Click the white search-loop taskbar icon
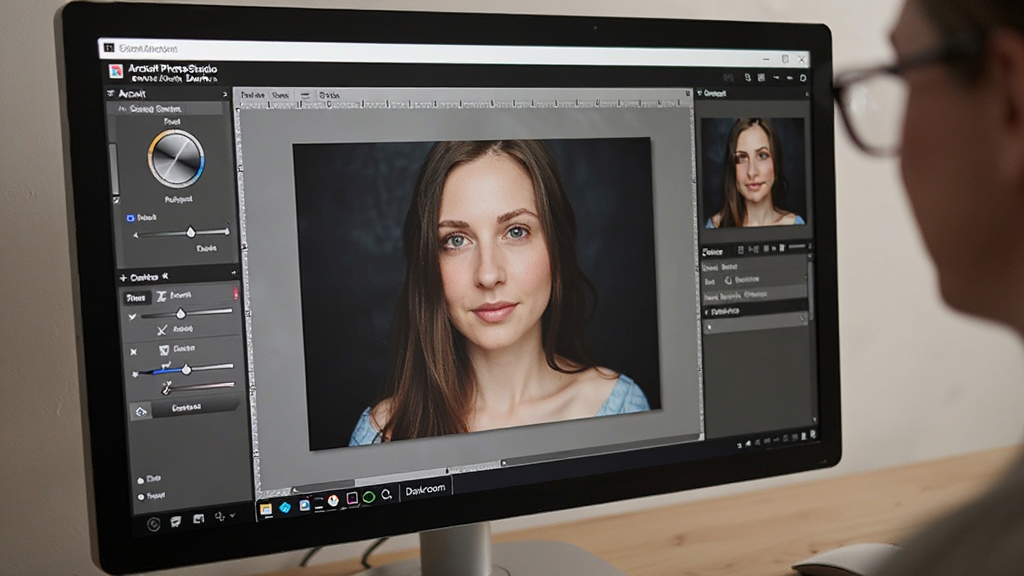 coord(387,494)
